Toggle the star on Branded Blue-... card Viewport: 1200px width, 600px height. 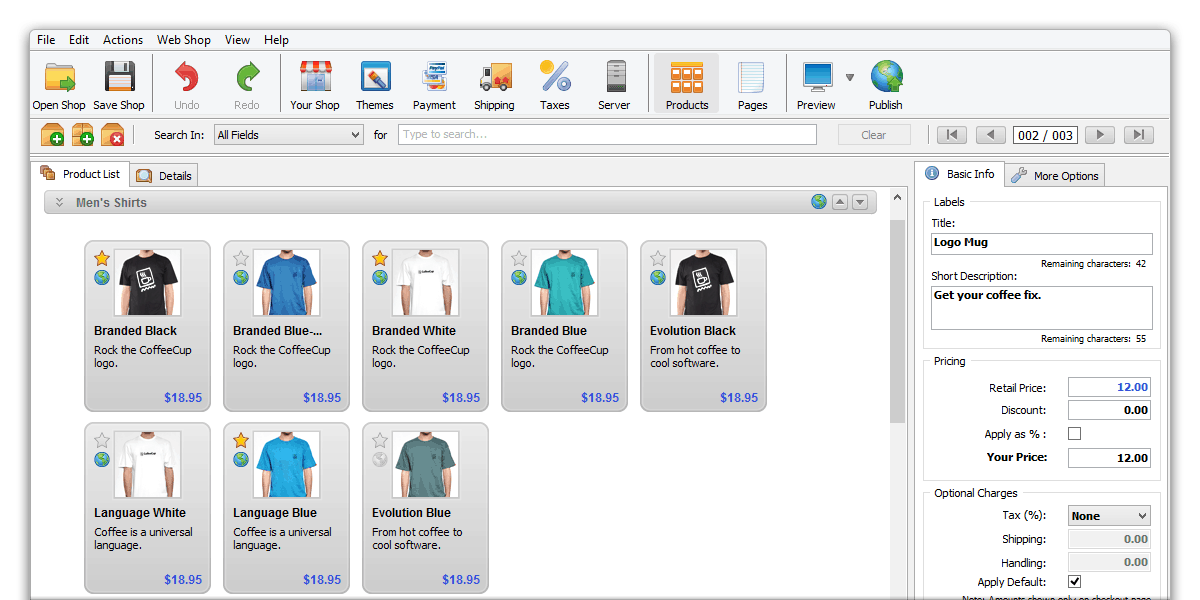(x=241, y=258)
